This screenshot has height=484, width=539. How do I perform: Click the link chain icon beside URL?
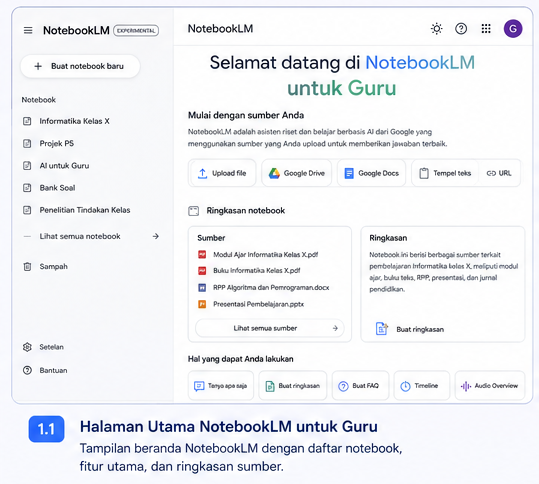(x=491, y=173)
